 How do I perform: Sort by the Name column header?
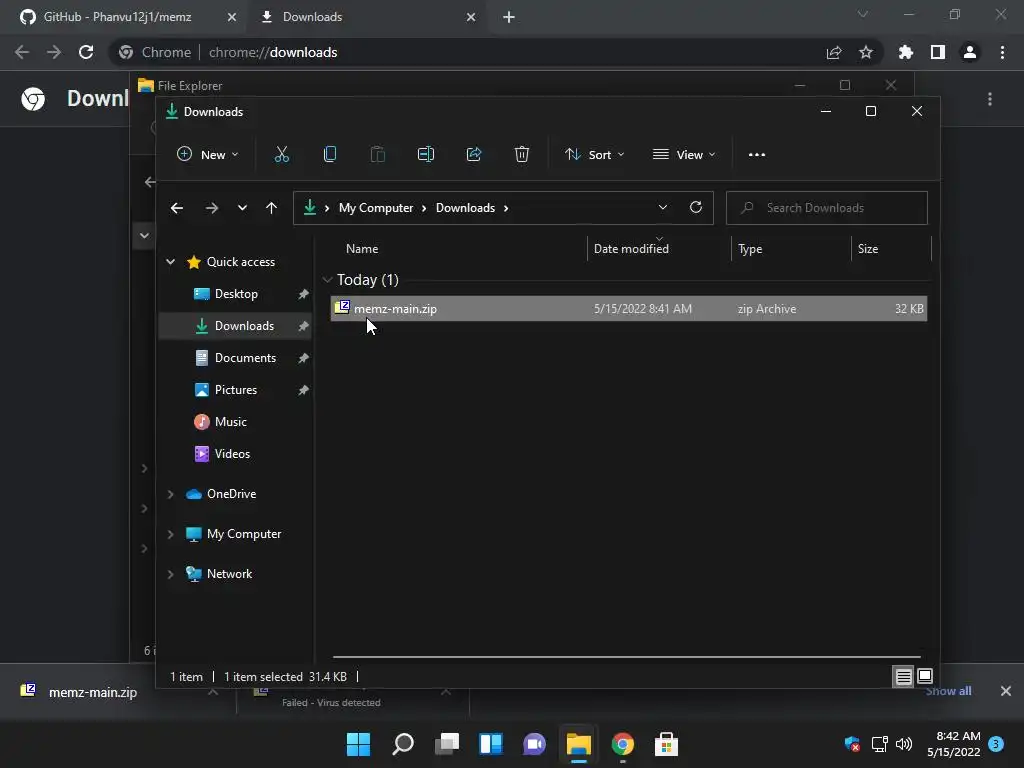point(362,249)
